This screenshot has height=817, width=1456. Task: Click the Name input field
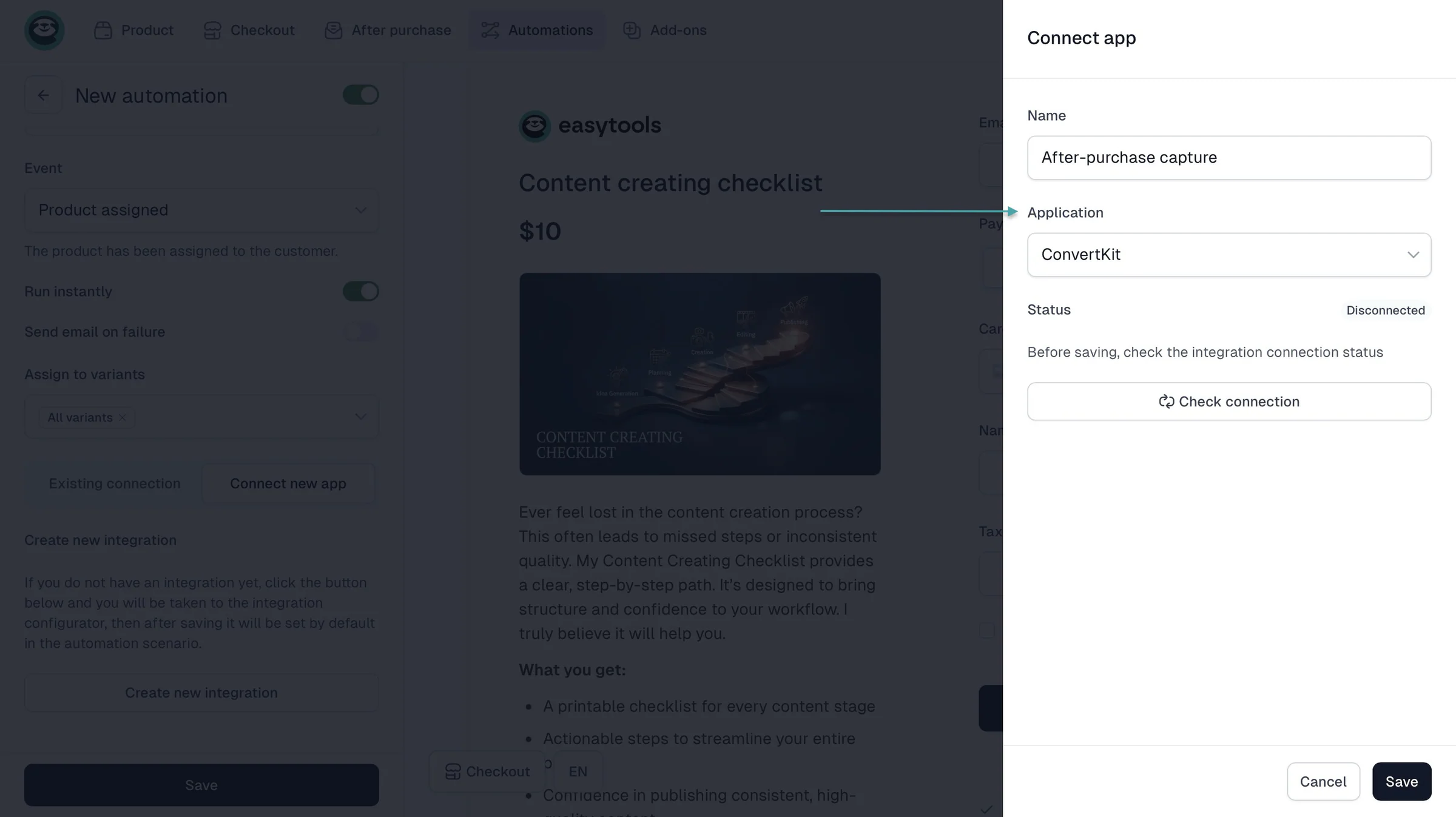click(x=1229, y=158)
